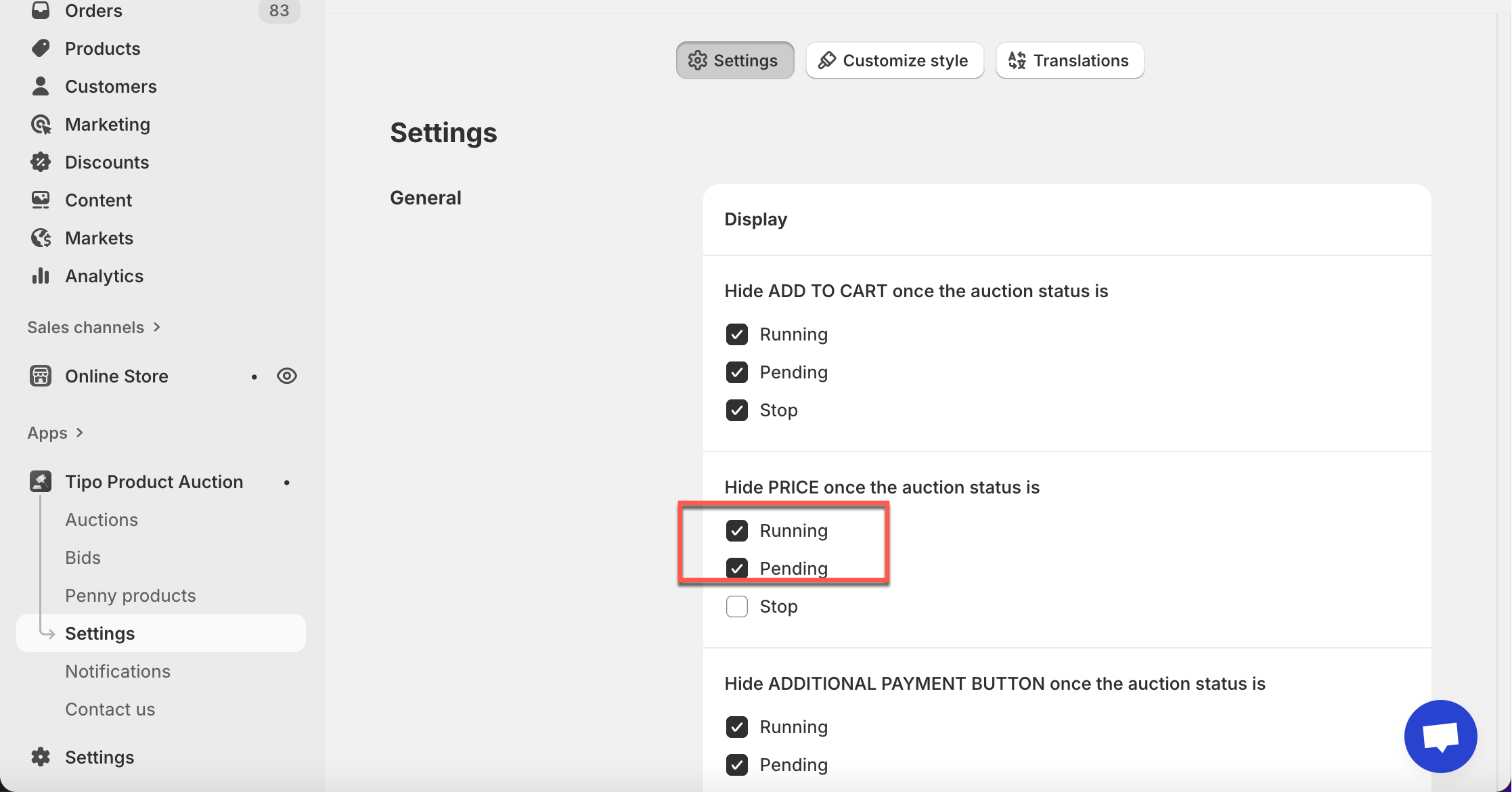View online store with eye icon
Image resolution: width=1512 pixels, height=792 pixels.
(x=287, y=376)
